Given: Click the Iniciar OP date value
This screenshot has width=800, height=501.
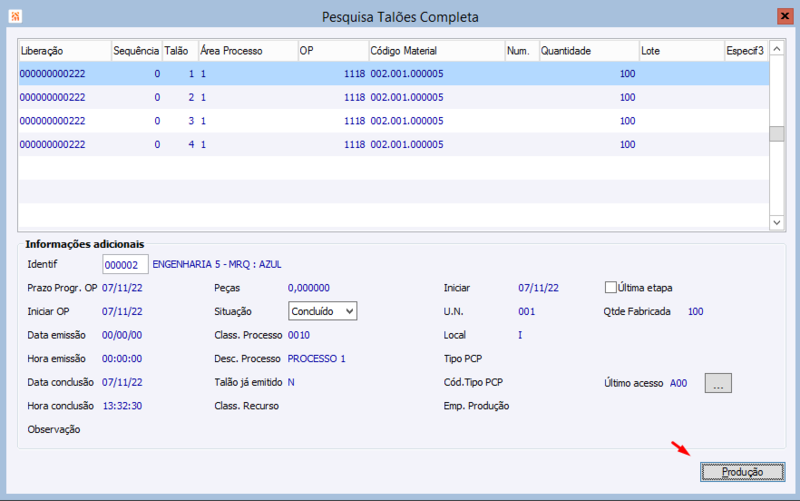Looking at the screenshot, I should 122,311.
